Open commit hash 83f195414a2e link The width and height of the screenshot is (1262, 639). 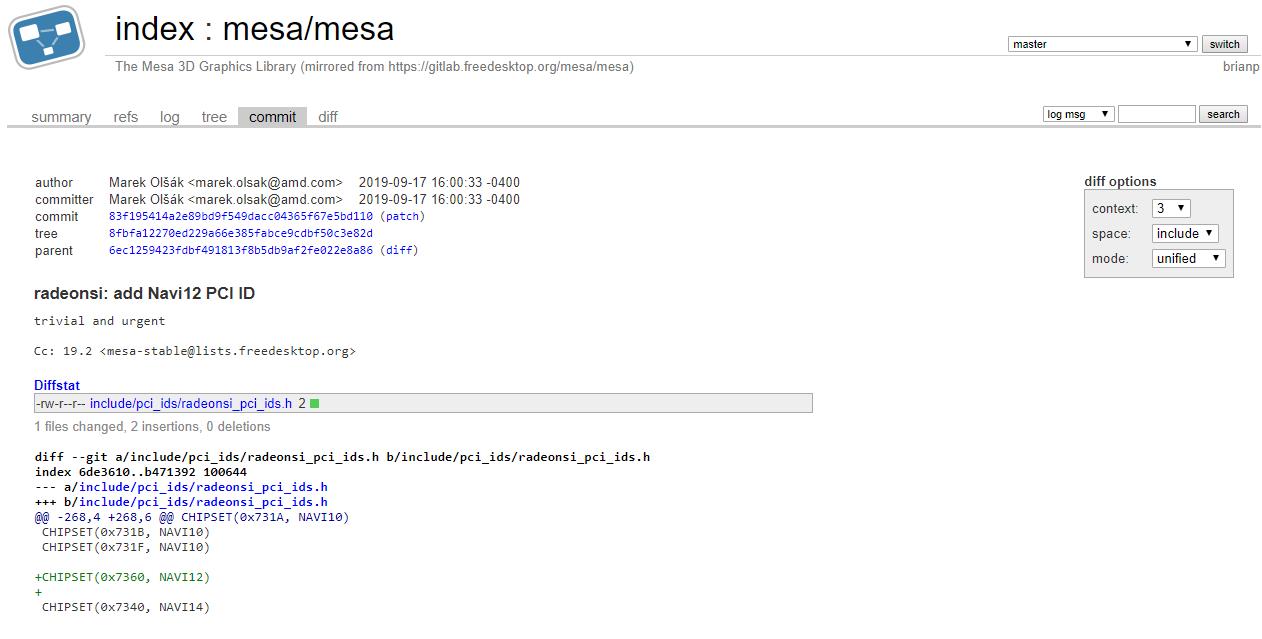click(241, 216)
